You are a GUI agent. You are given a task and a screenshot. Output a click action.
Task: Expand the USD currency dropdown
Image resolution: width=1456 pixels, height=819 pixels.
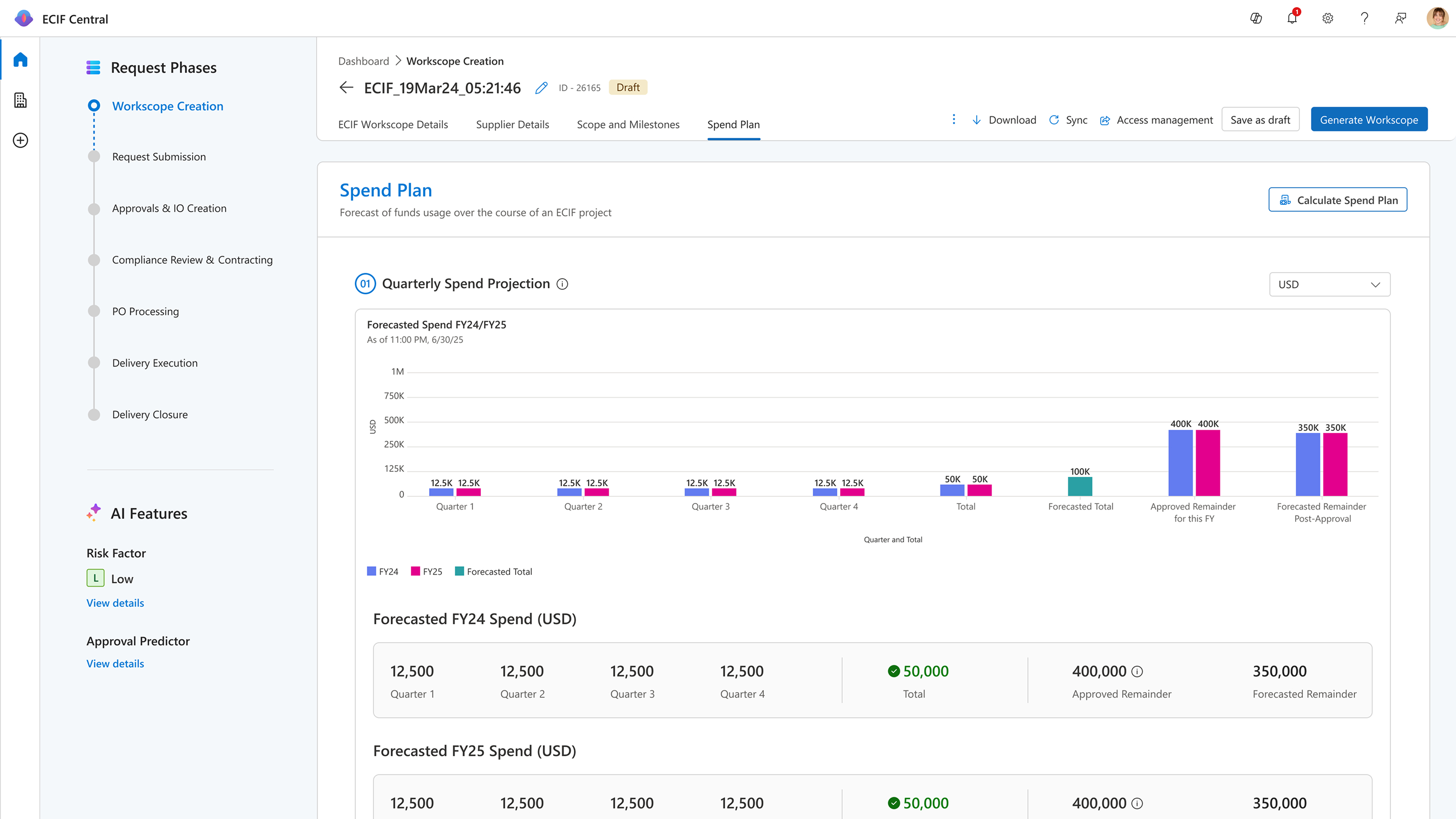(1330, 284)
